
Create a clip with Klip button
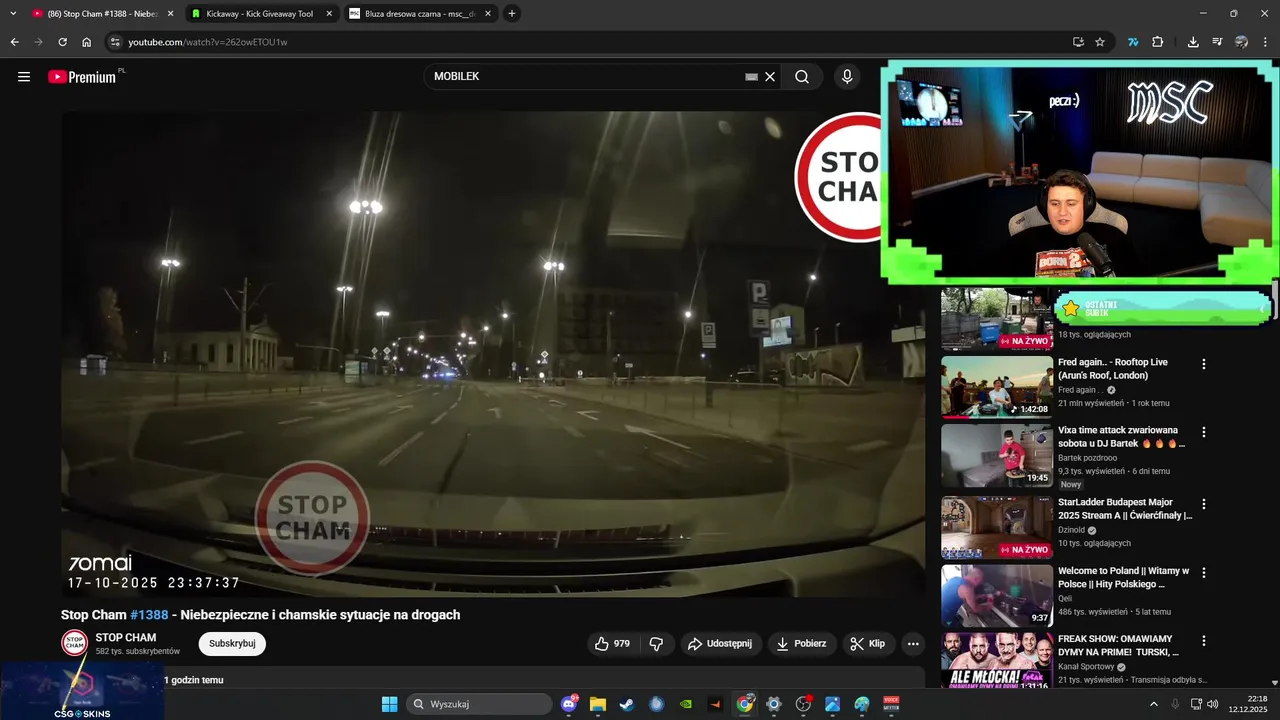[868, 644]
